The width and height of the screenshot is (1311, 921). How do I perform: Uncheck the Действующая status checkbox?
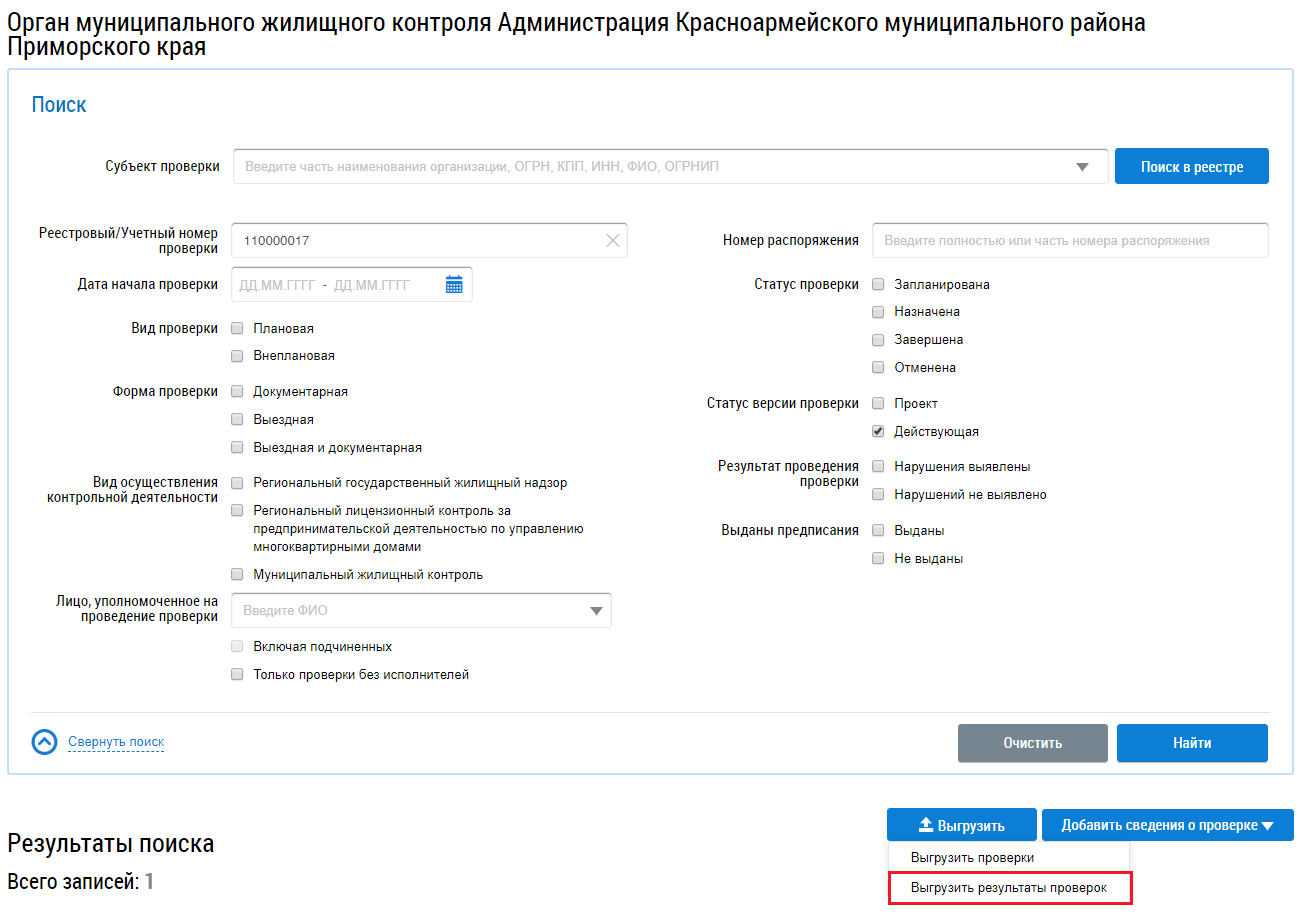(878, 432)
